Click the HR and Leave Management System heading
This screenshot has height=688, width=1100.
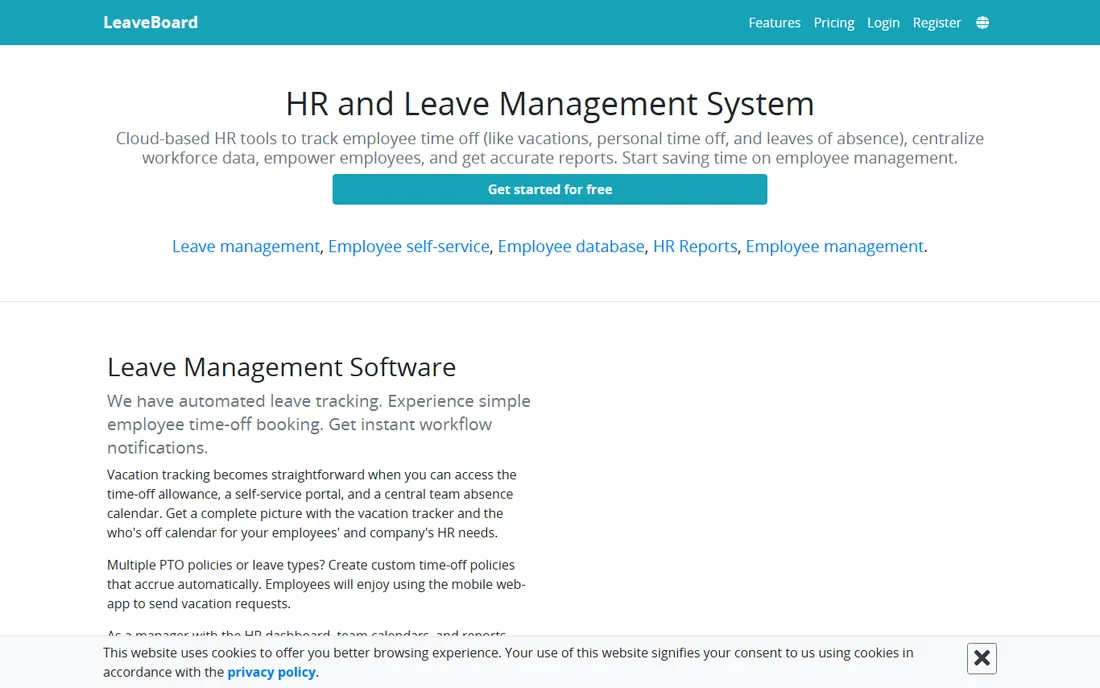(x=549, y=104)
